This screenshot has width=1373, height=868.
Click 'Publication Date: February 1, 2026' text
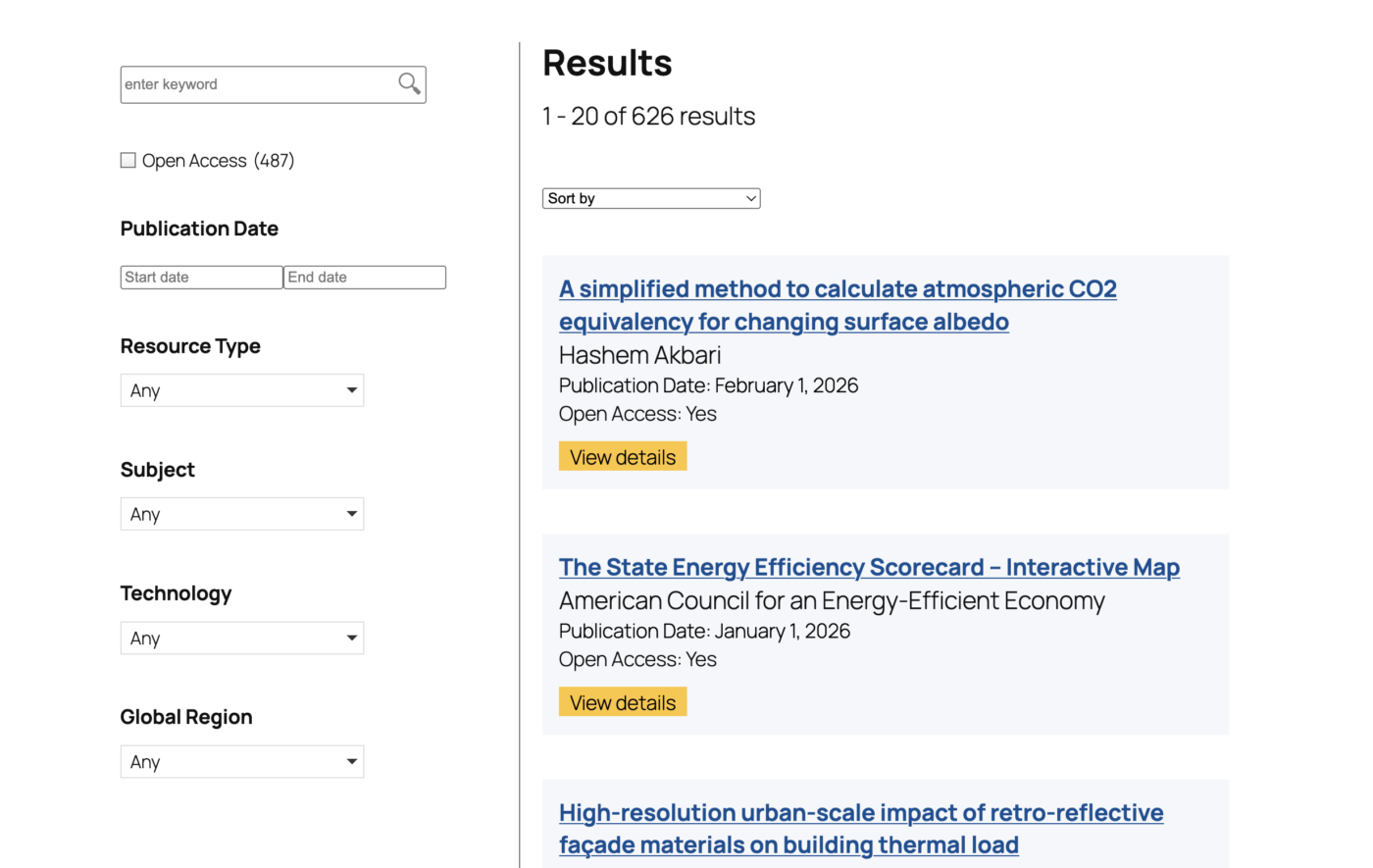[708, 385]
